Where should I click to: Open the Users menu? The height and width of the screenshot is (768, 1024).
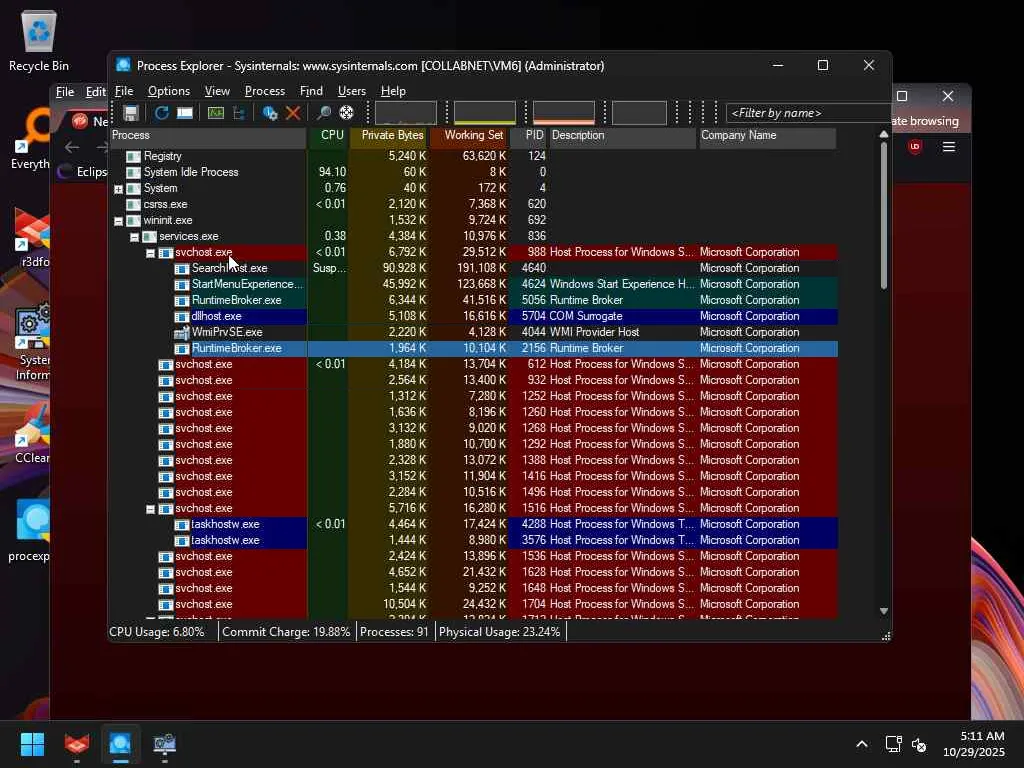tap(351, 91)
